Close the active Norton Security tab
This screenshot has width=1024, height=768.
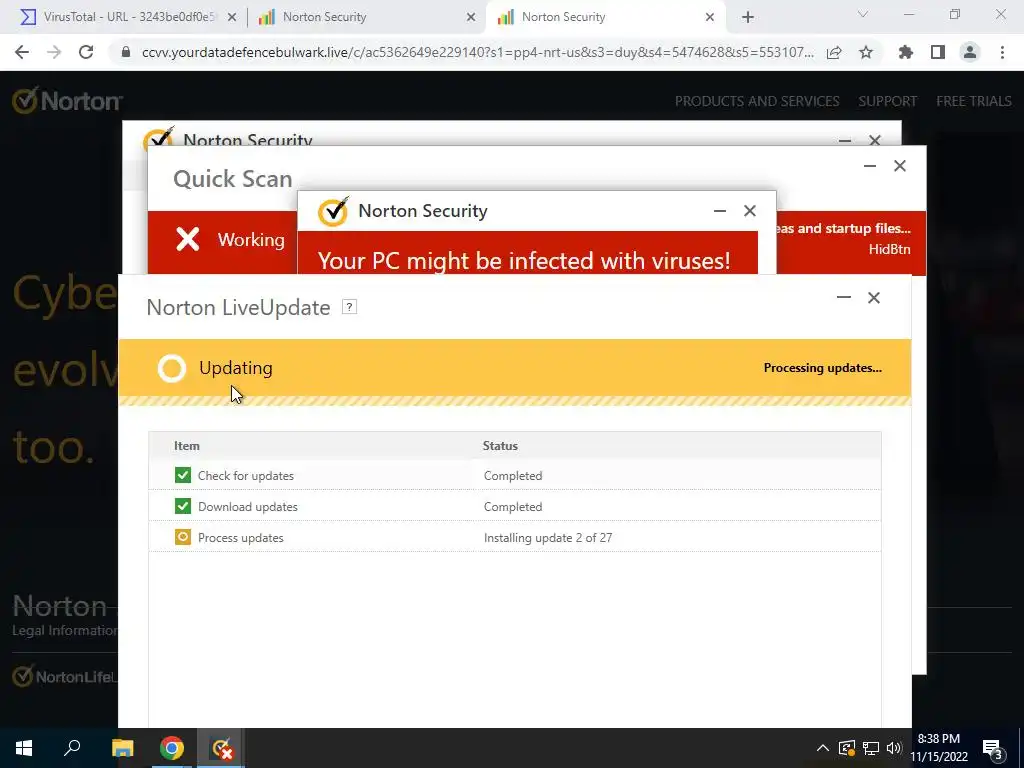[x=710, y=18]
